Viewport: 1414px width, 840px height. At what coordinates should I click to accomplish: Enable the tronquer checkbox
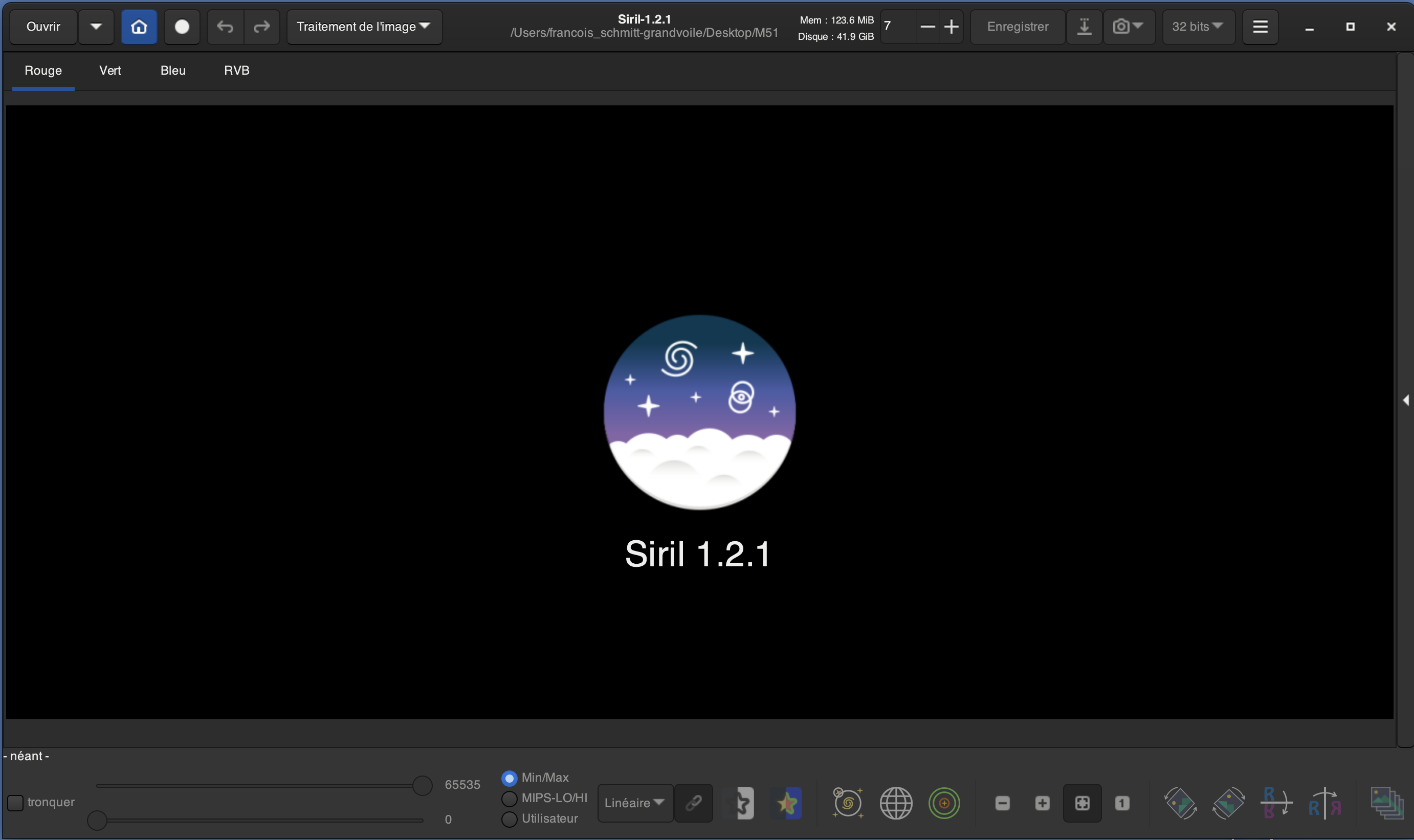(15, 802)
